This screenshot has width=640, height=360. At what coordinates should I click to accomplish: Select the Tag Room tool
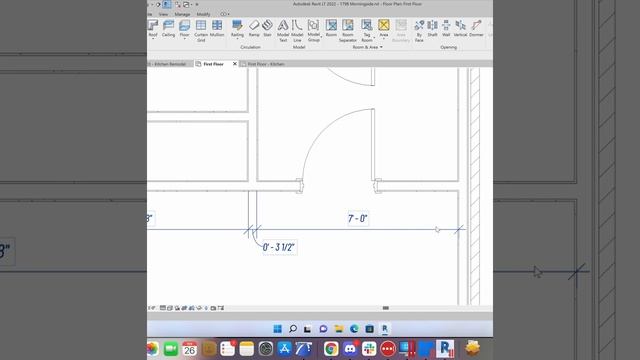click(367, 31)
